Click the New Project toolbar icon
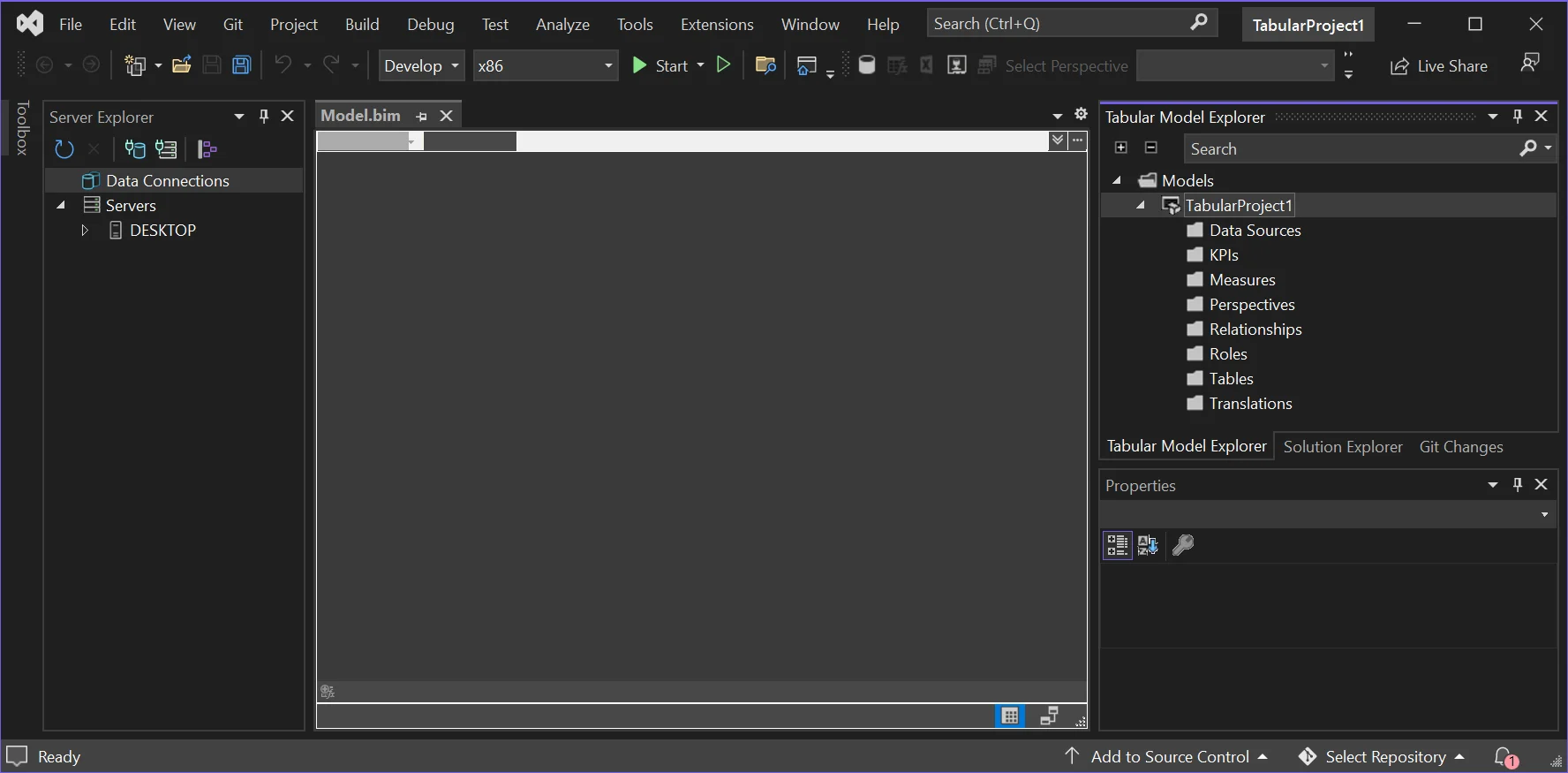The image size is (1568, 773). click(x=135, y=65)
